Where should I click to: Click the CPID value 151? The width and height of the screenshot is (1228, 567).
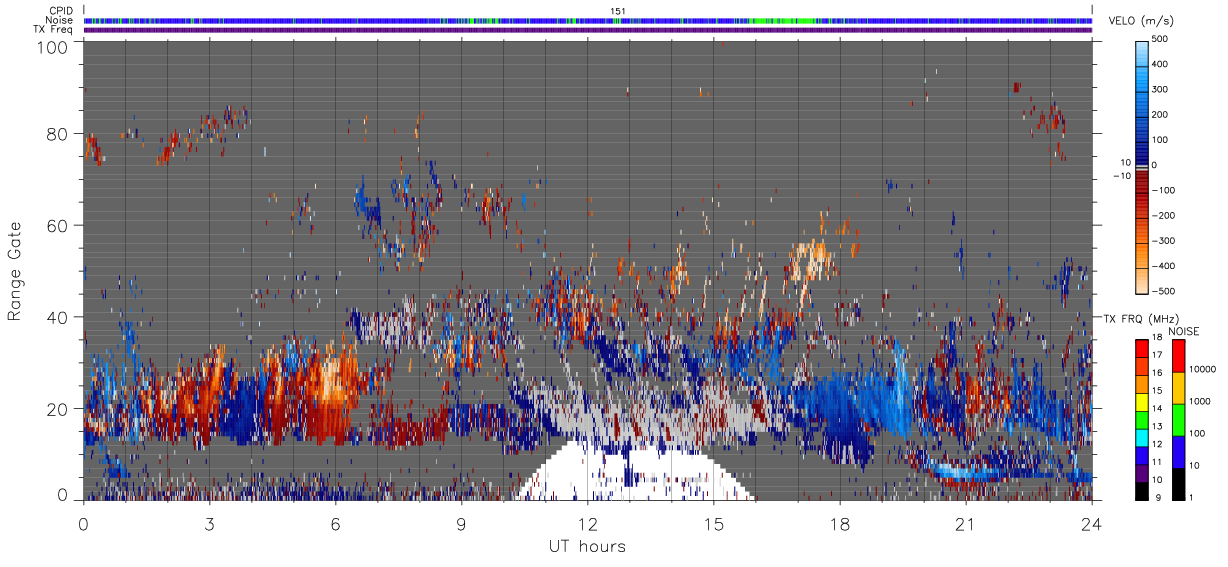pos(618,11)
